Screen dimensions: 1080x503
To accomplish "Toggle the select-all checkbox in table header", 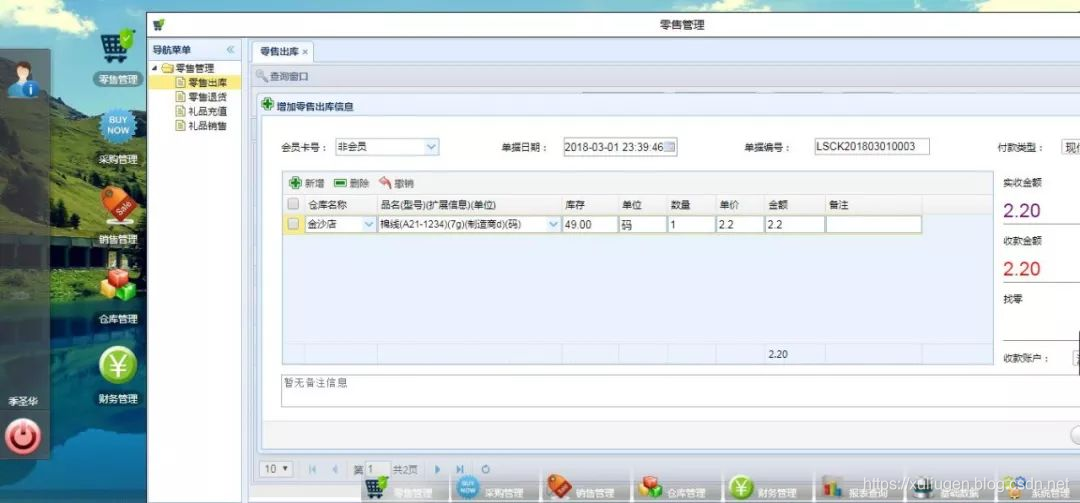I will [x=293, y=204].
